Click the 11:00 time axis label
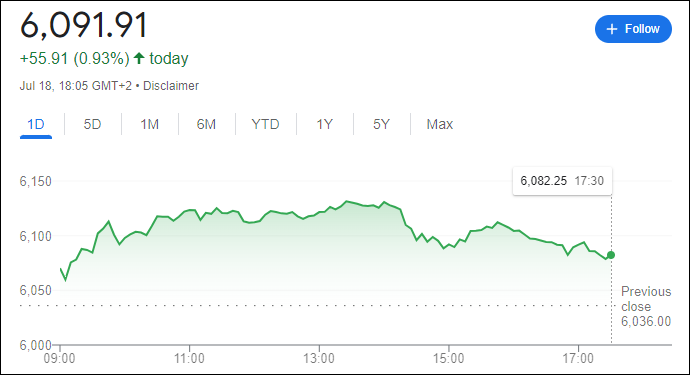Screen dimensions: 690x375 (x=189, y=359)
